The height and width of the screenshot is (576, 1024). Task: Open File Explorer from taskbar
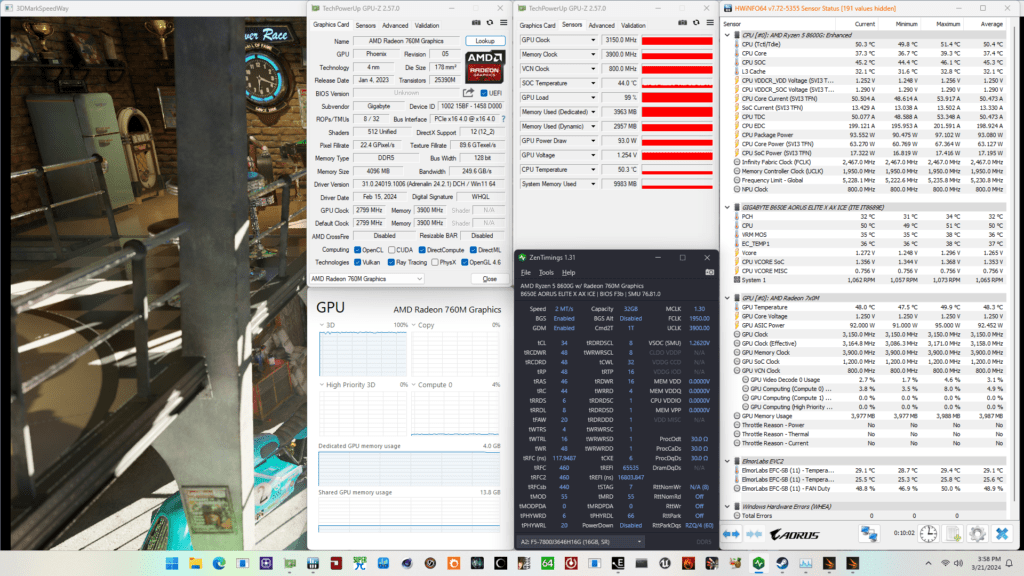pos(195,563)
